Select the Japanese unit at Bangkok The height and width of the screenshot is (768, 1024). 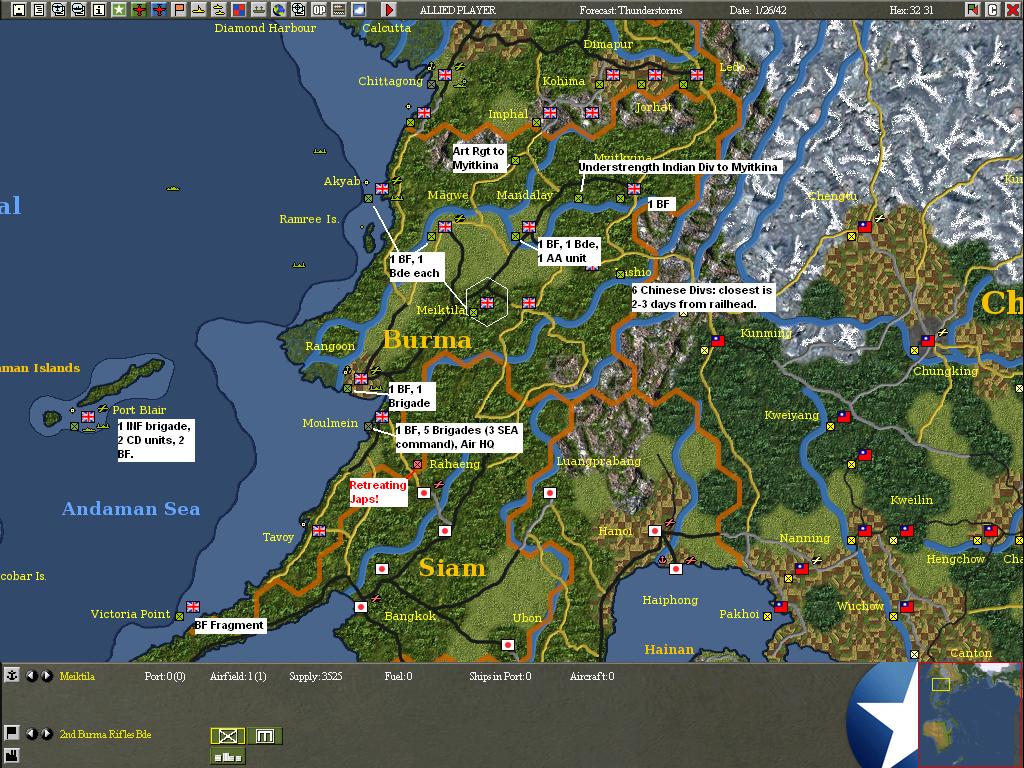pyautogui.click(x=360, y=607)
